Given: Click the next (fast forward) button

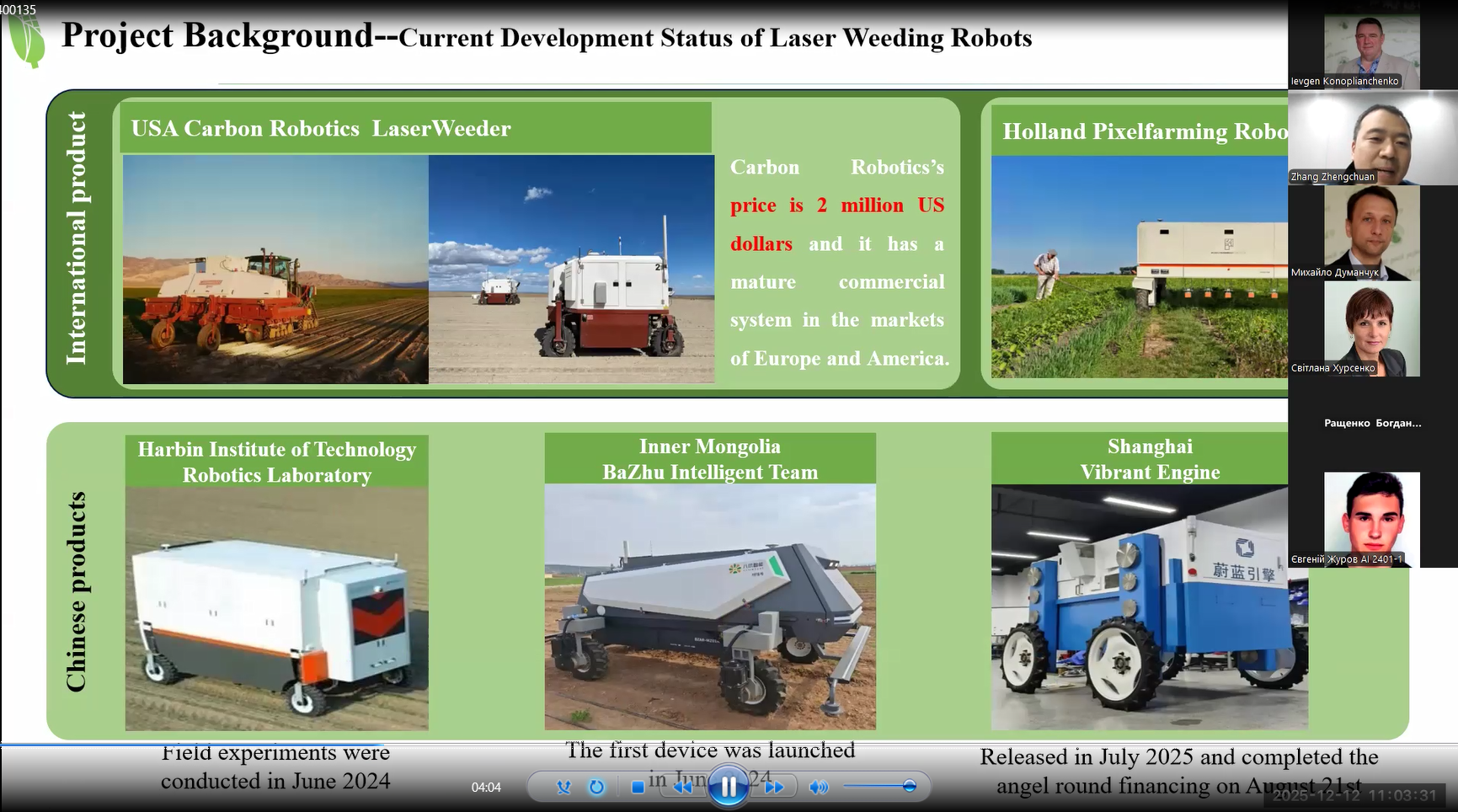Looking at the screenshot, I should point(774,787).
